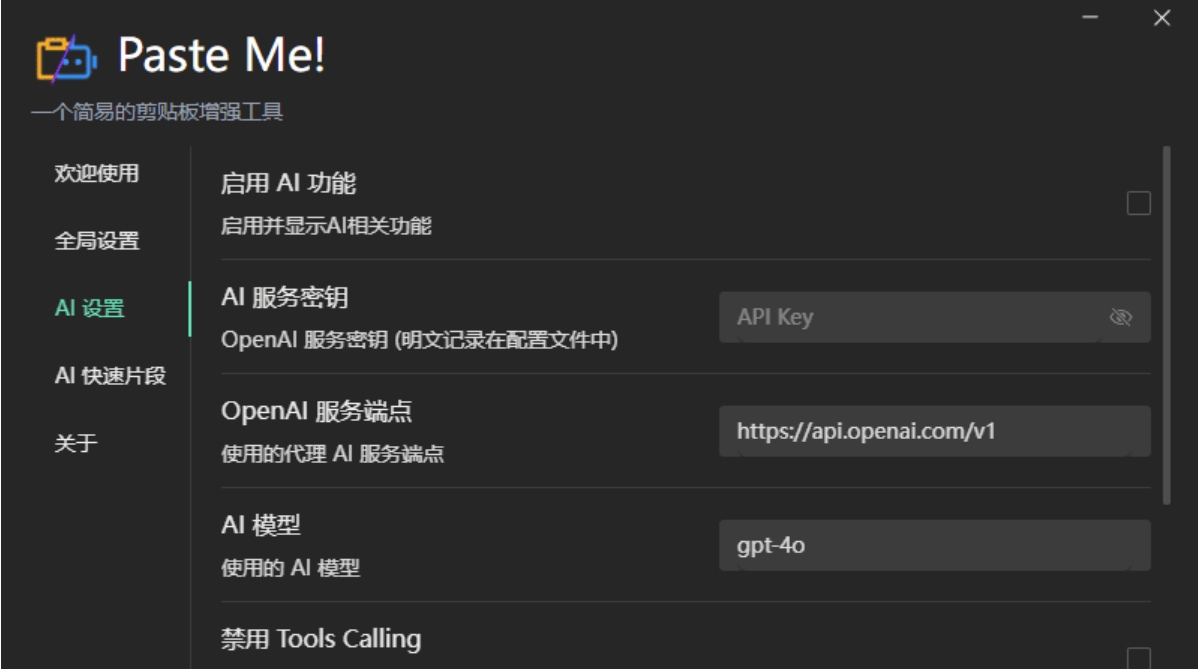Go to the AI 快速片段 tab

(110, 377)
